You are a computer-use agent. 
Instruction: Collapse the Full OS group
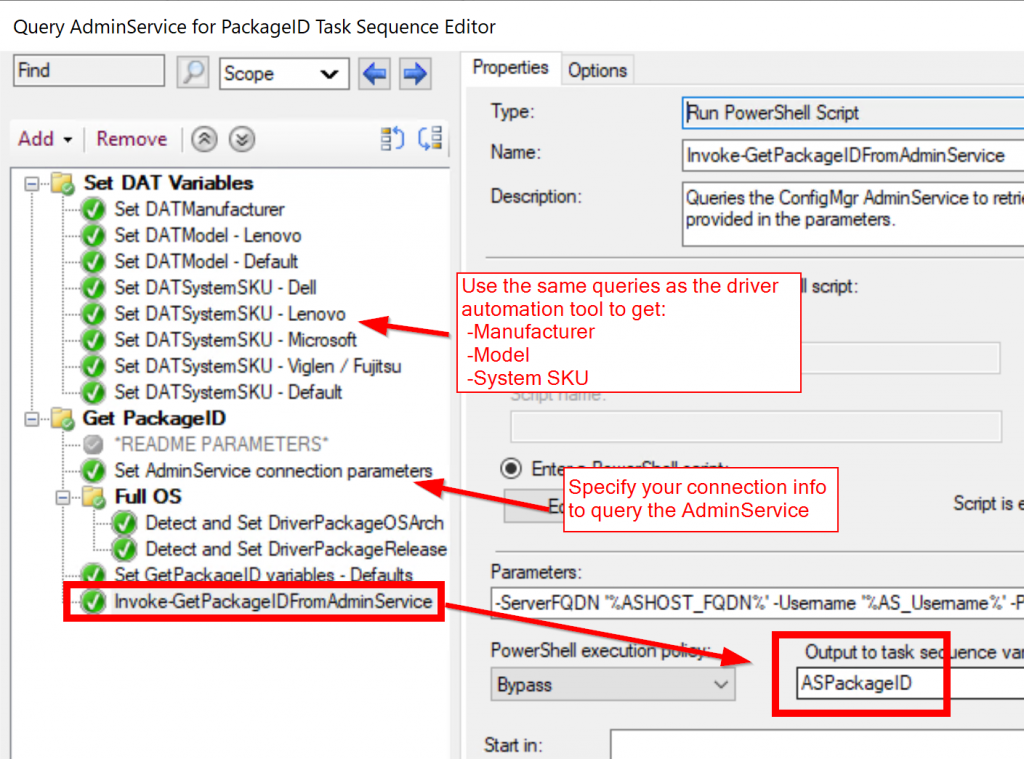[64, 497]
